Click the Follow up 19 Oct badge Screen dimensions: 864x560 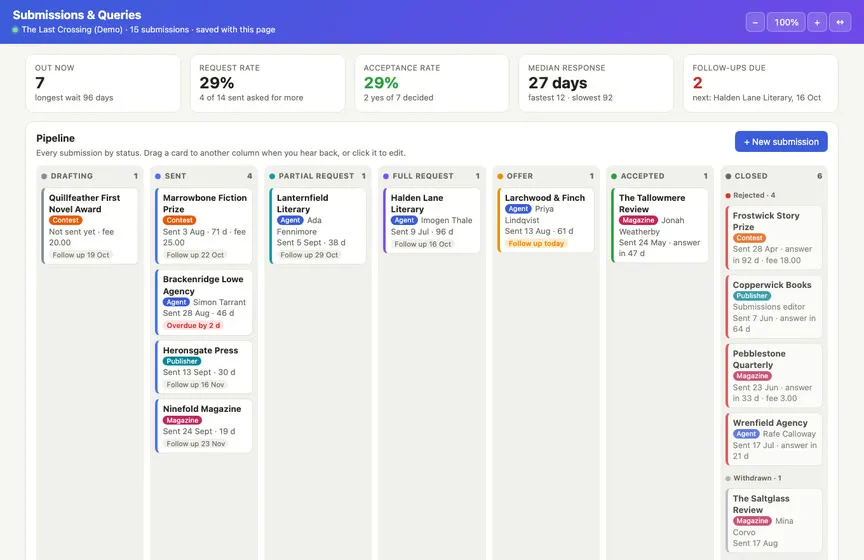81,255
